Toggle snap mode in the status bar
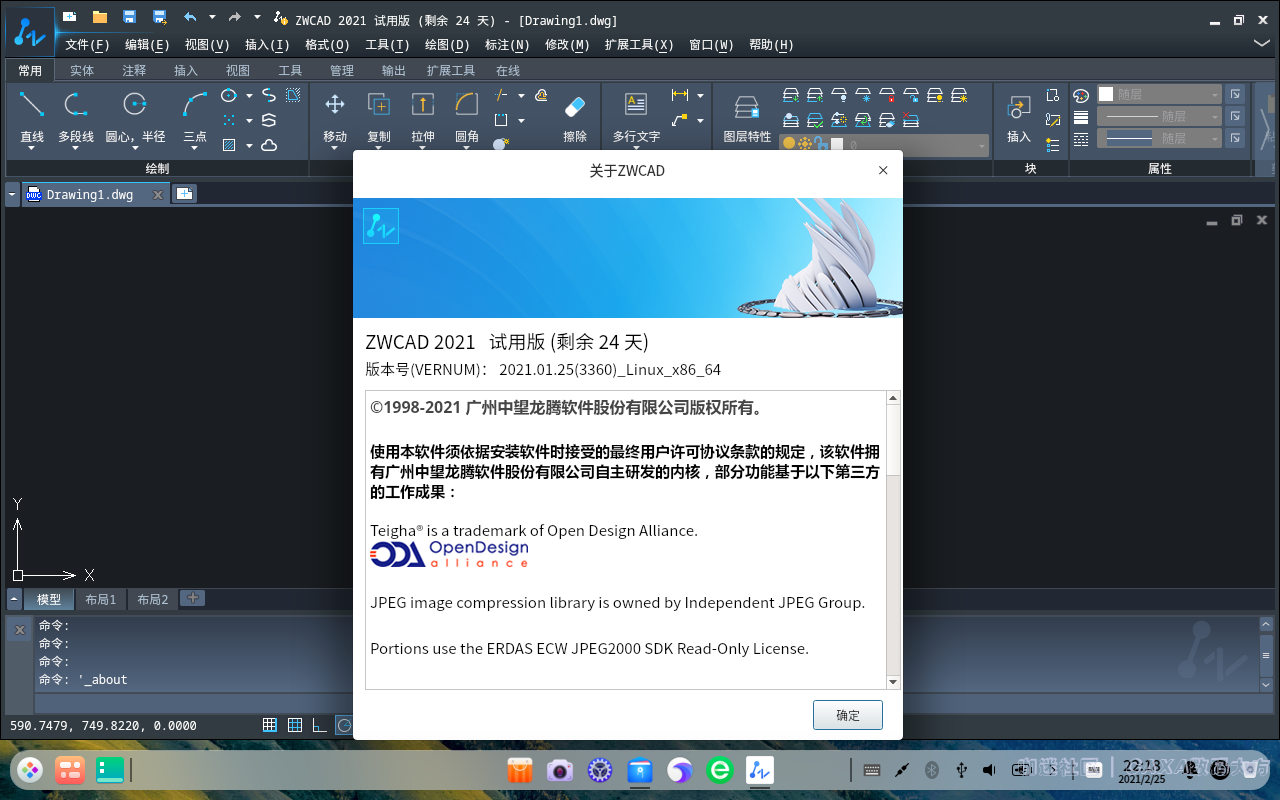This screenshot has height=800, width=1280. pyautogui.click(x=269, y=725)
